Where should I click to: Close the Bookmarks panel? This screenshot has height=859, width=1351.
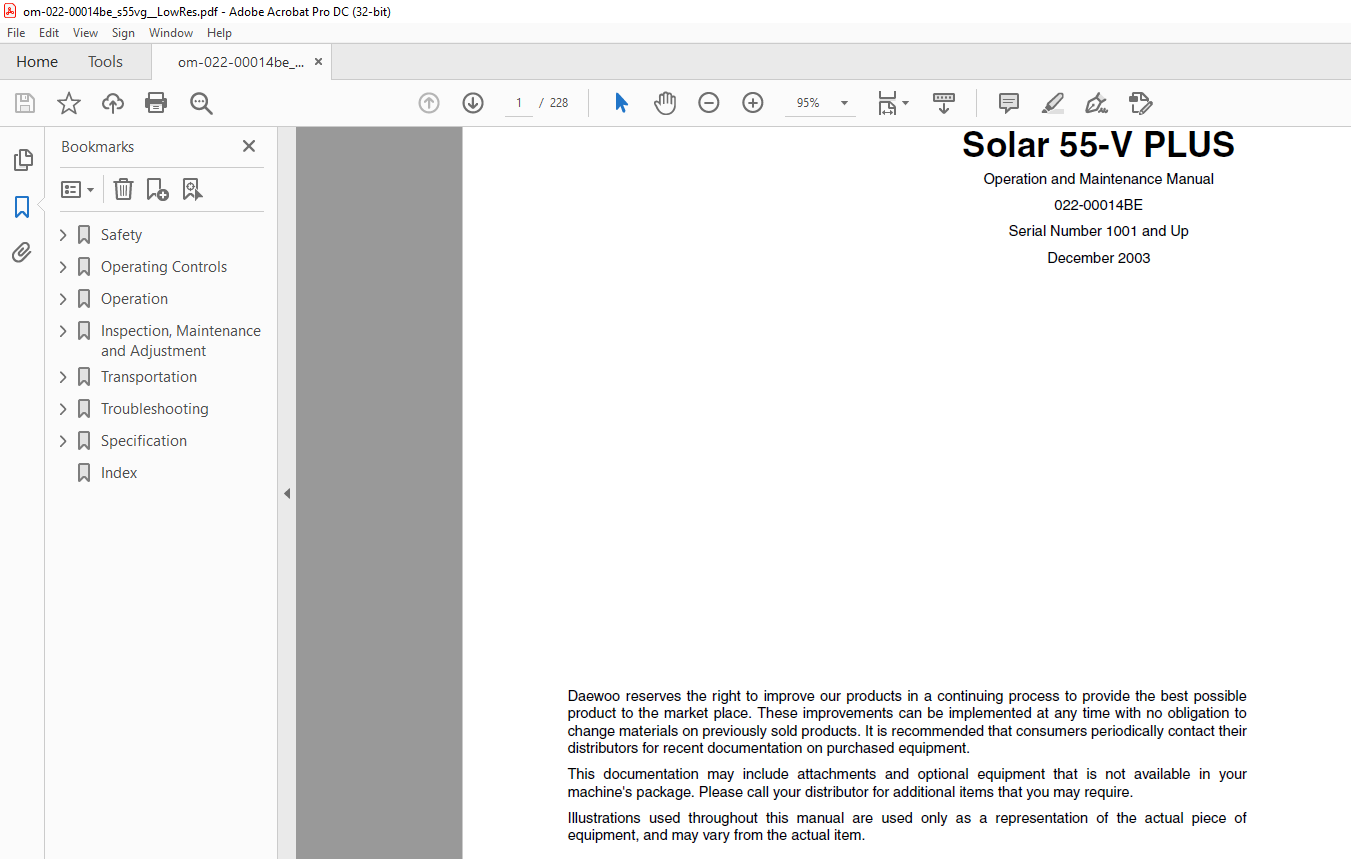(249, 146)
